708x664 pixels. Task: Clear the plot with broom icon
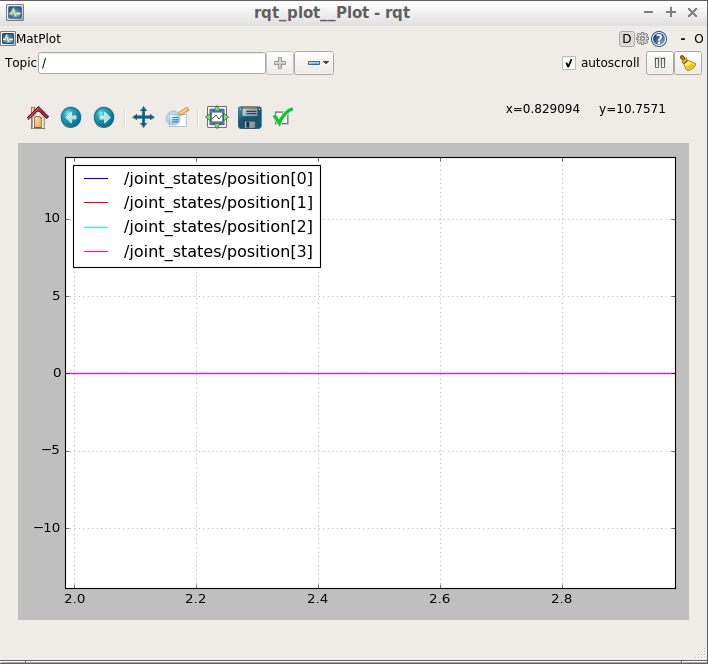688,63
